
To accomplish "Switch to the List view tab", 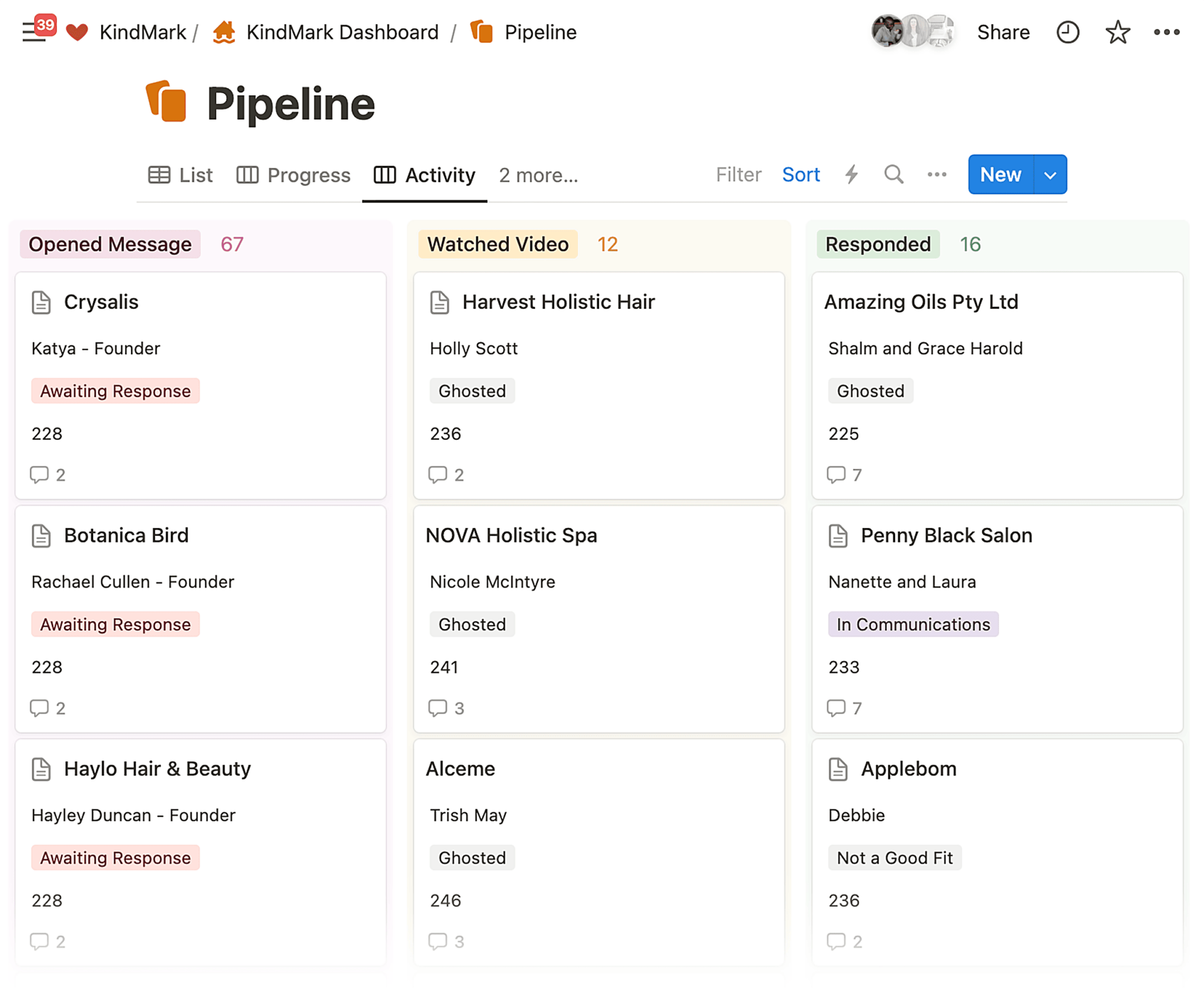I will [180, 175].
